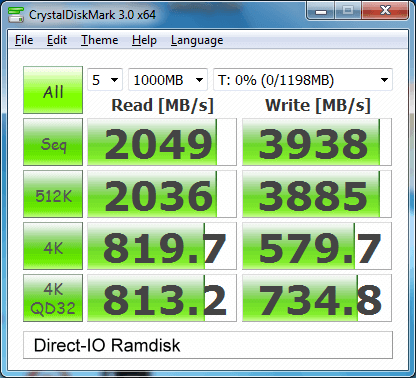Run the 4K QD32 test

pyautogui.click(x=53, y=298)
